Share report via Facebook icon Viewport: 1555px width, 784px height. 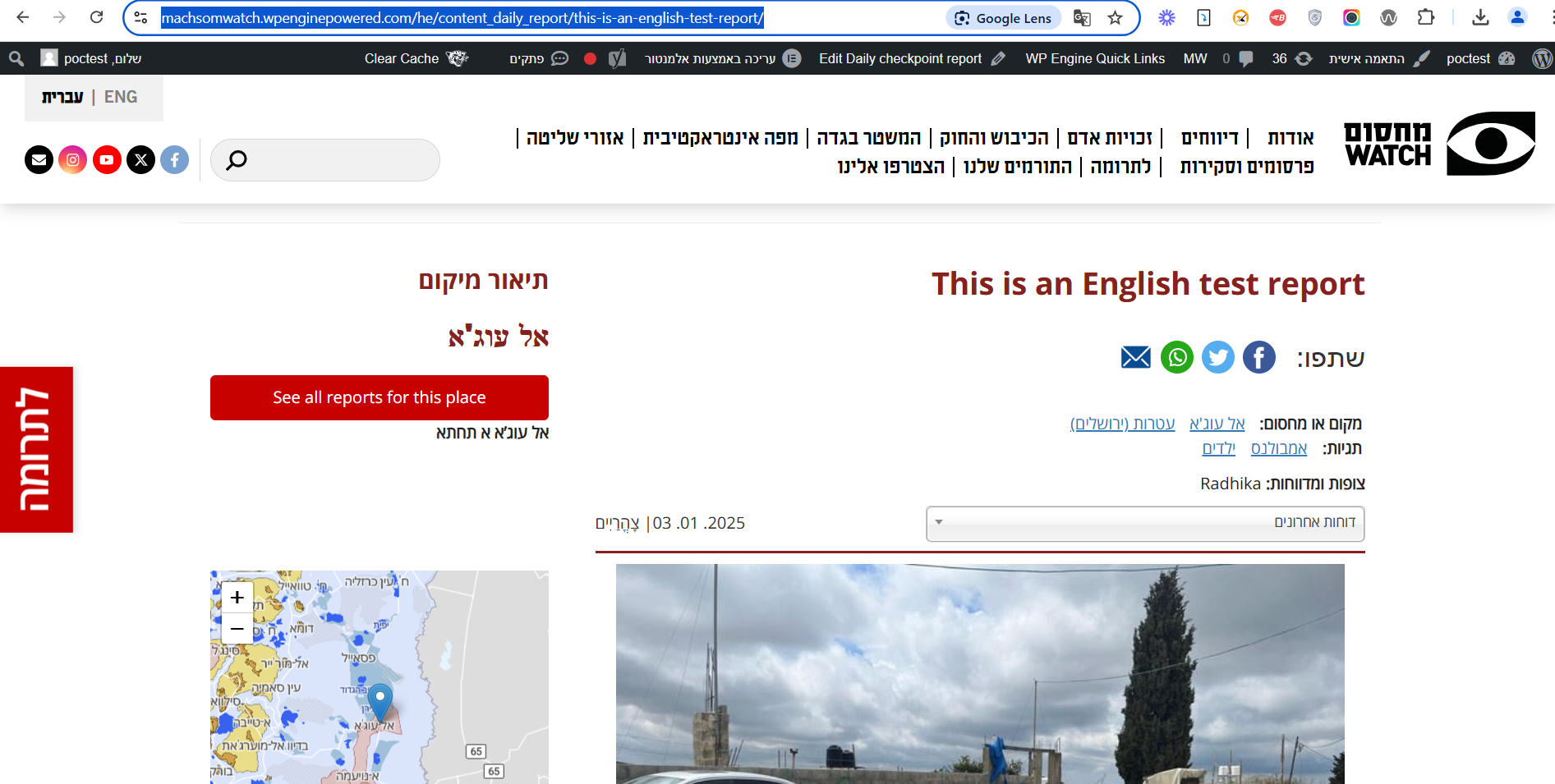click(x=1258, y=357)
